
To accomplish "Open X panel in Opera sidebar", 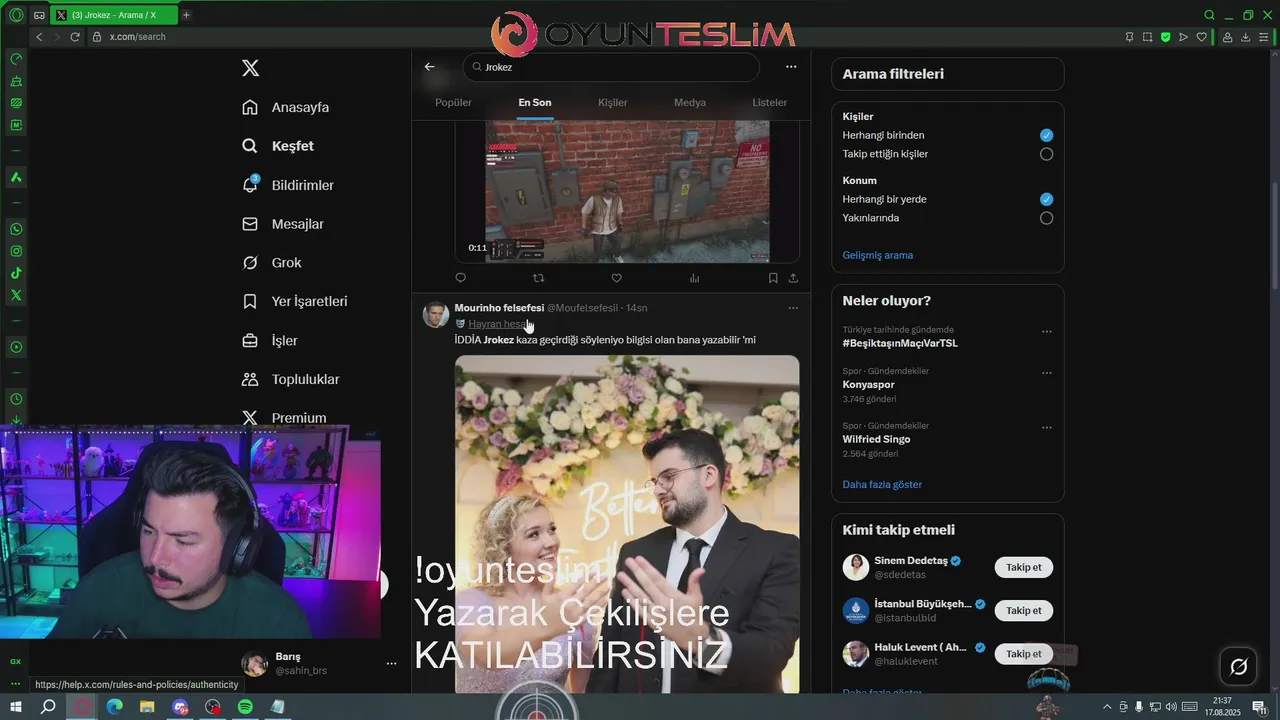I will coord(16,295).
